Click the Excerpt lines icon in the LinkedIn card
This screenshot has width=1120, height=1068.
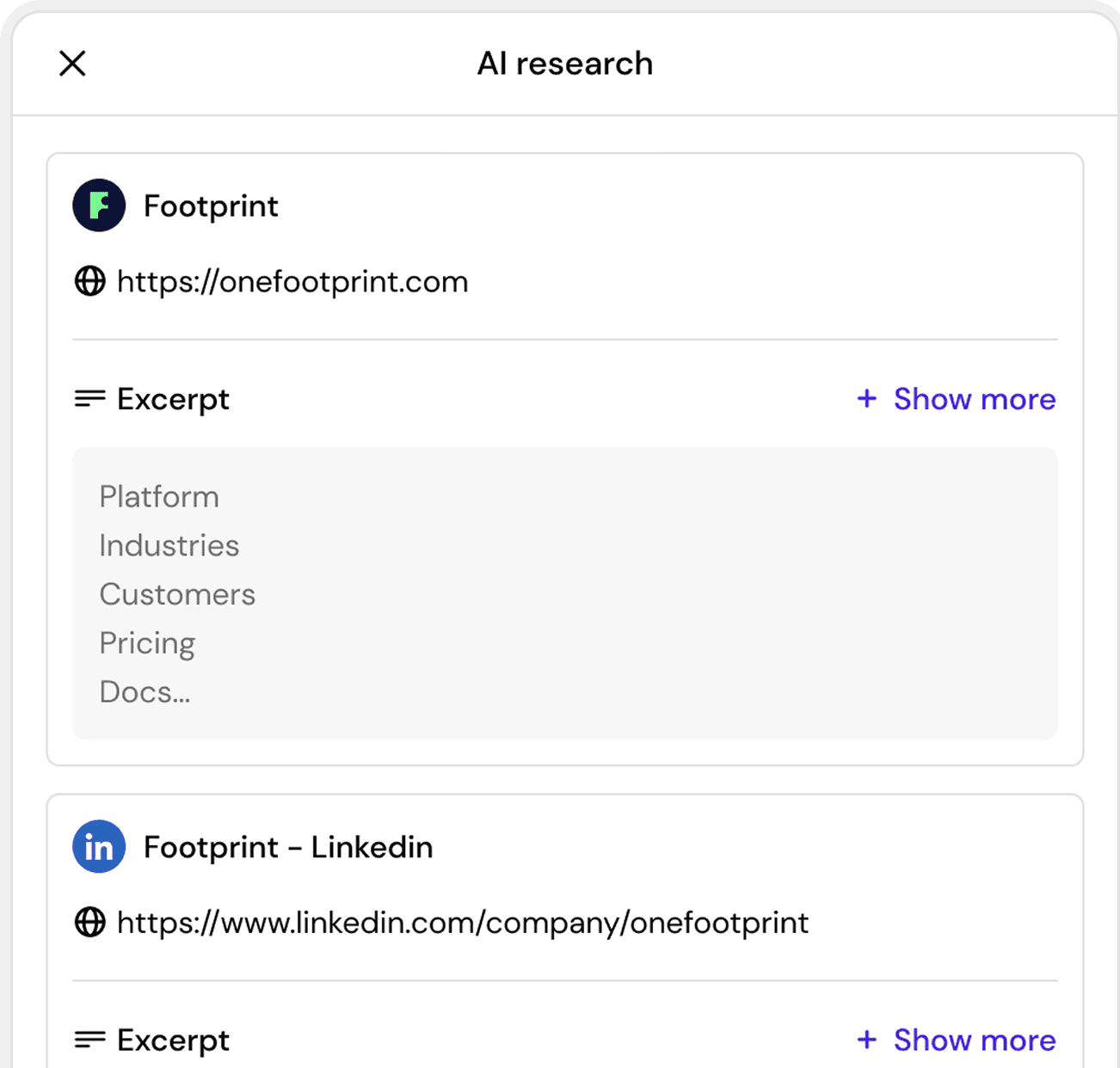click(x=89, y=1040)
